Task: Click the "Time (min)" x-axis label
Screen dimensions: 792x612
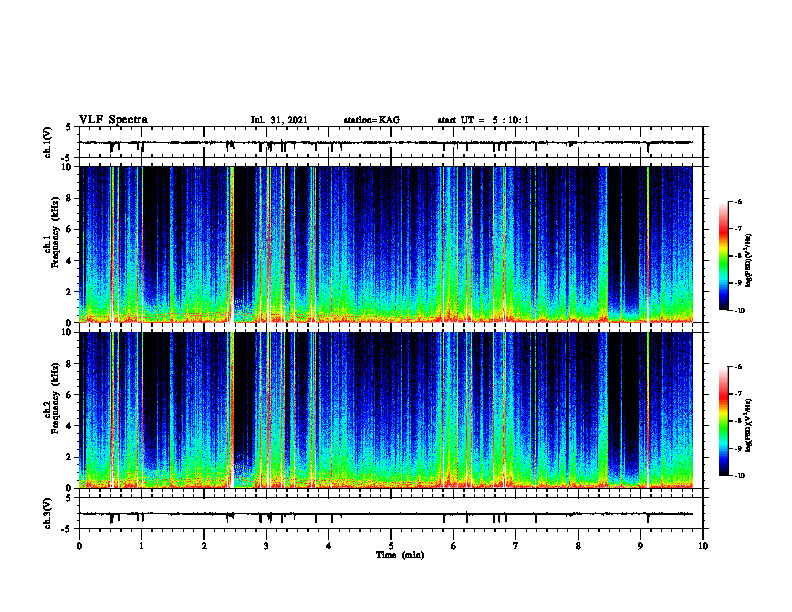Action: pyautogui.click(x=400, y=555)
